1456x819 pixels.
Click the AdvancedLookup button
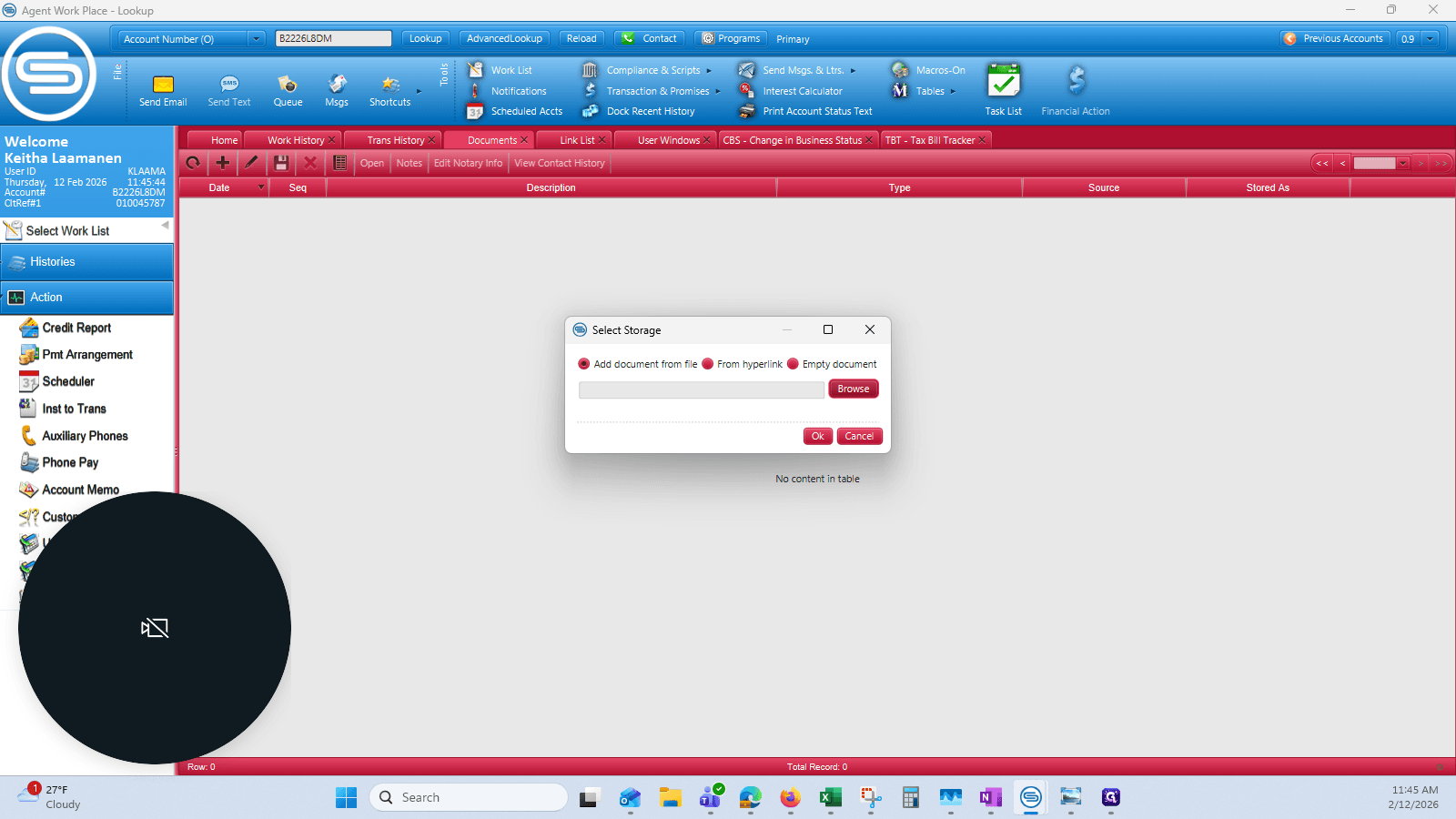click(504, 38)
